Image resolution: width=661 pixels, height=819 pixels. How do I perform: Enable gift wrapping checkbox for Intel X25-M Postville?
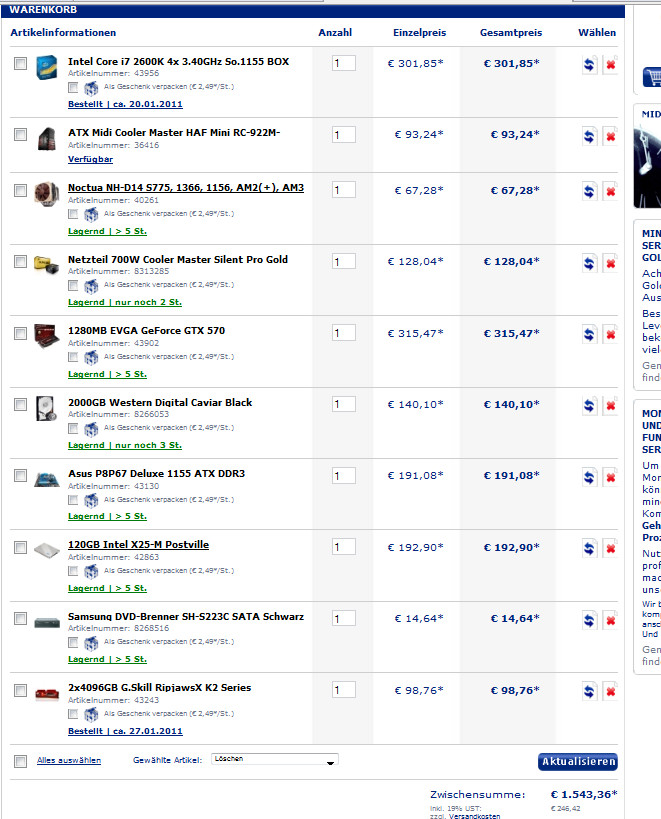click(x=73, y=571)
